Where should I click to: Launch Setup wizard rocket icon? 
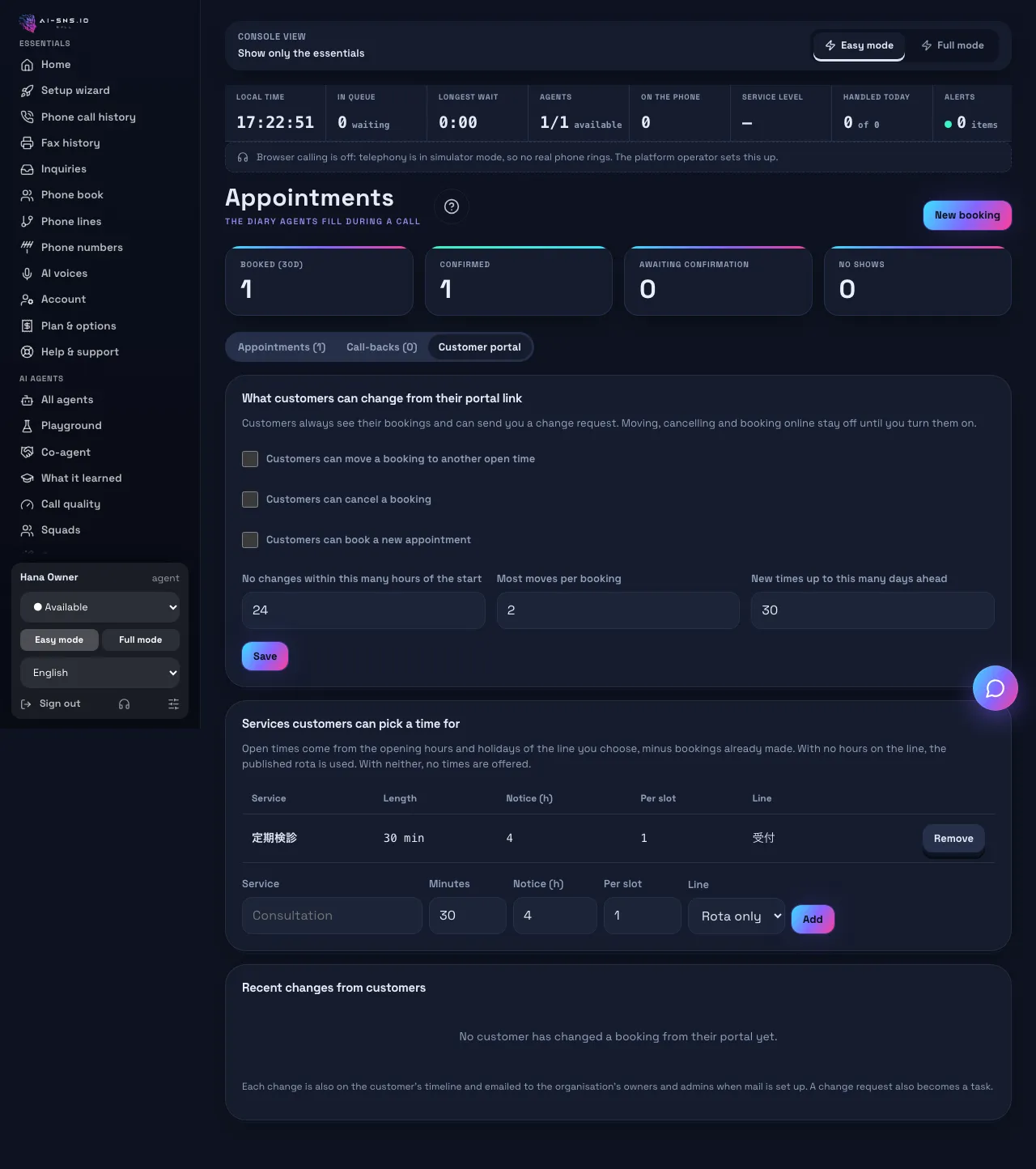27,91
